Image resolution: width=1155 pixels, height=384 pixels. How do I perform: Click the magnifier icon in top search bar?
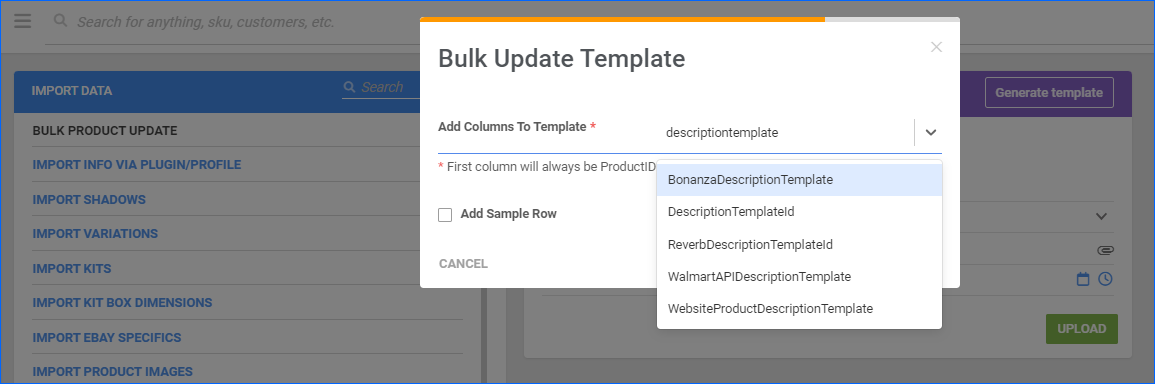pos(61,21)
